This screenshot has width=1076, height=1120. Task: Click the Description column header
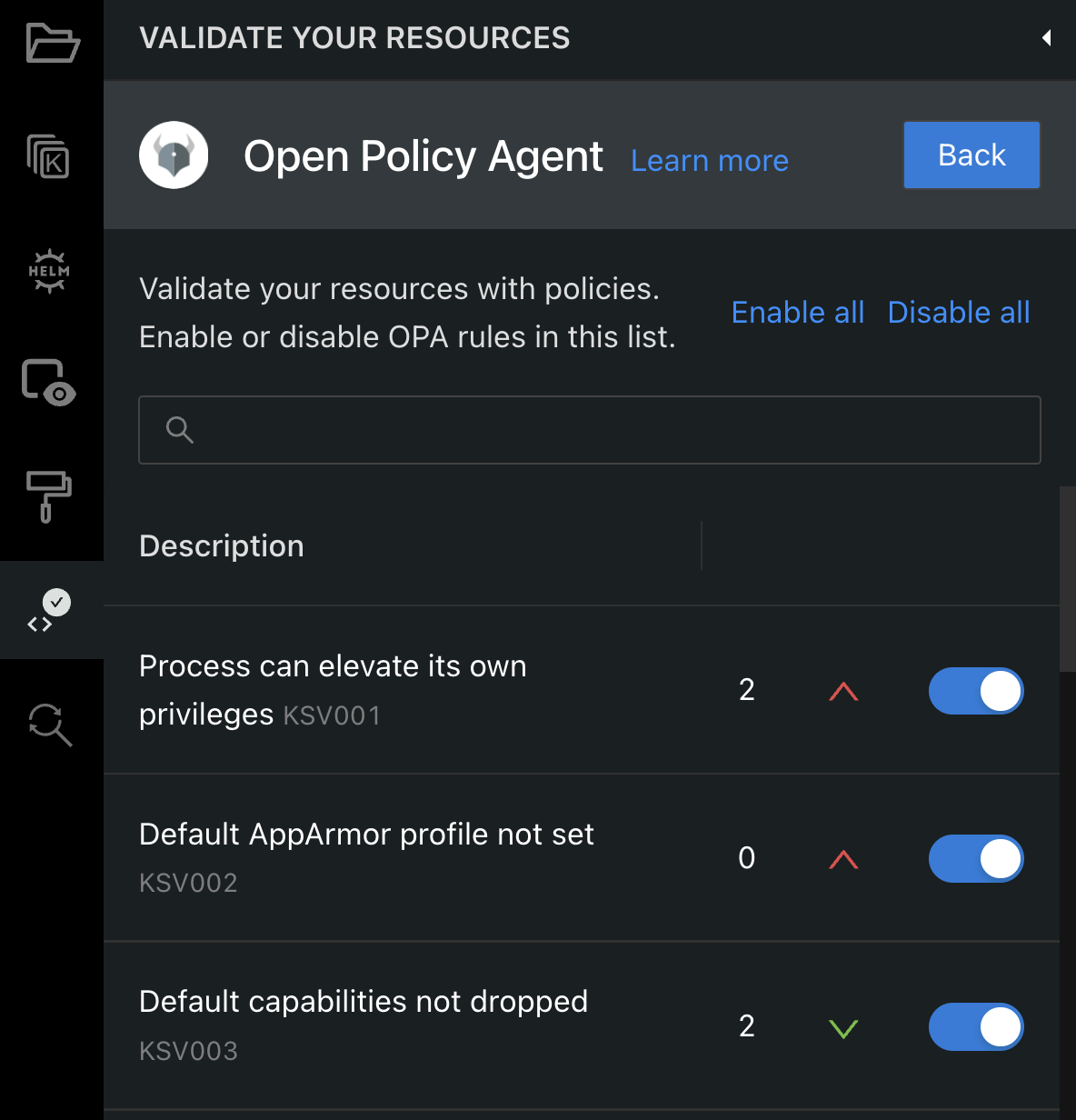pos(222,545)
